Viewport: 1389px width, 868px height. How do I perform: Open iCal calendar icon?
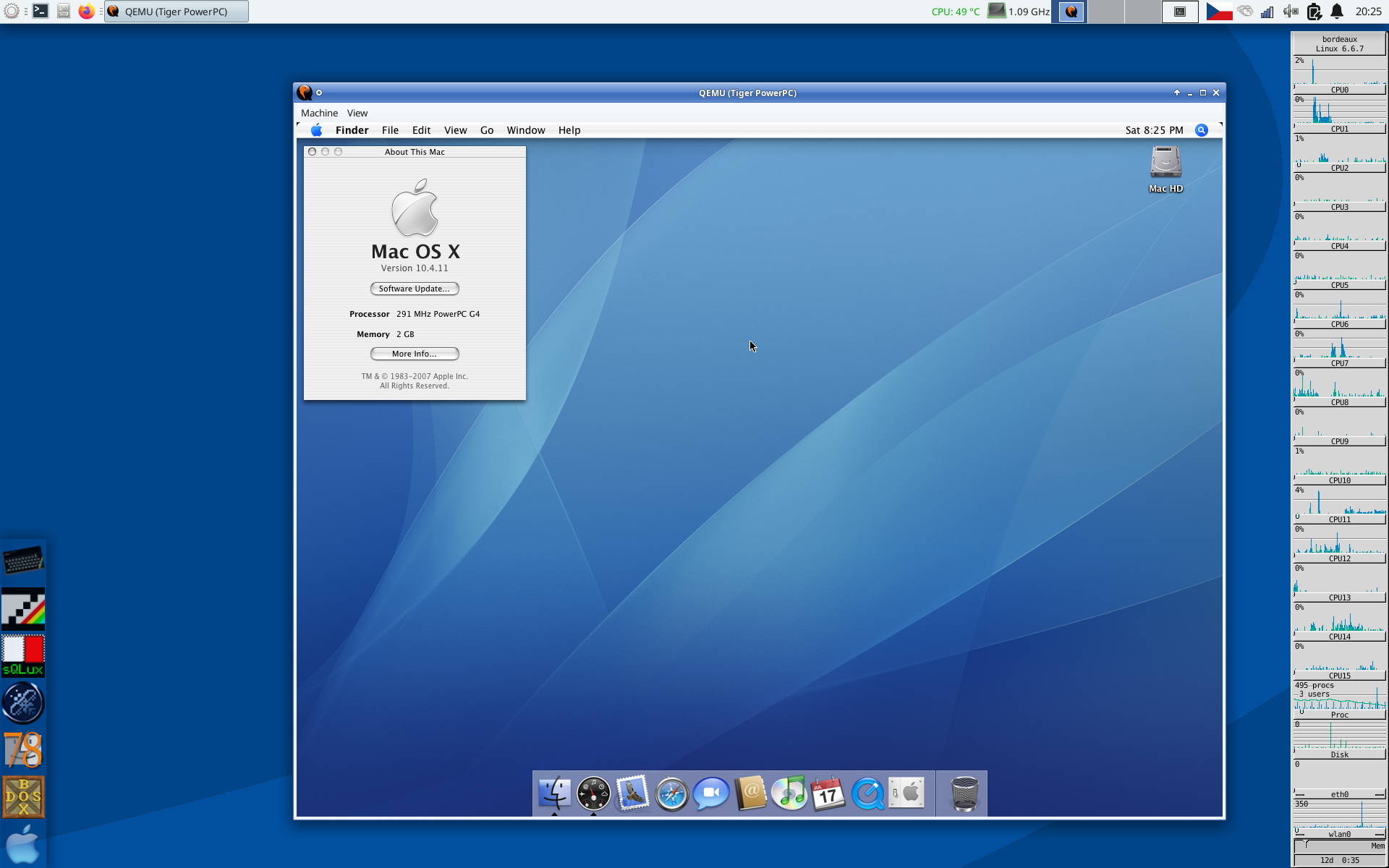pos(828,793)
